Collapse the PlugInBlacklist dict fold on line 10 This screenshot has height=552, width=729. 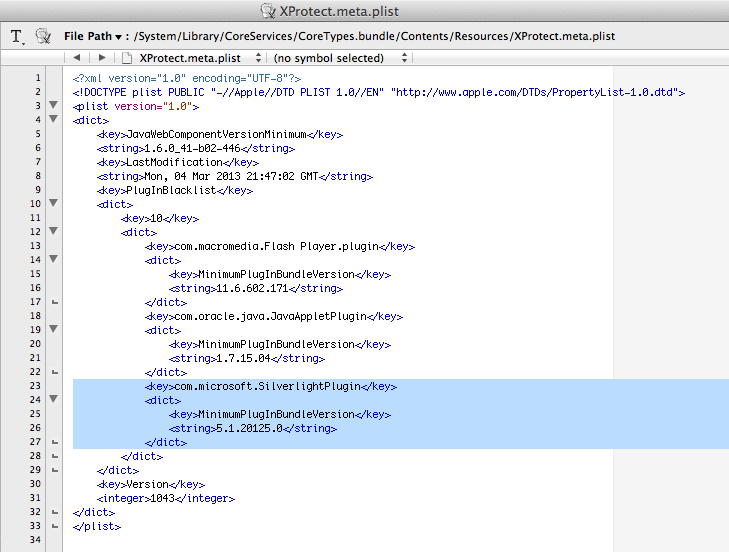coord(53,203)
